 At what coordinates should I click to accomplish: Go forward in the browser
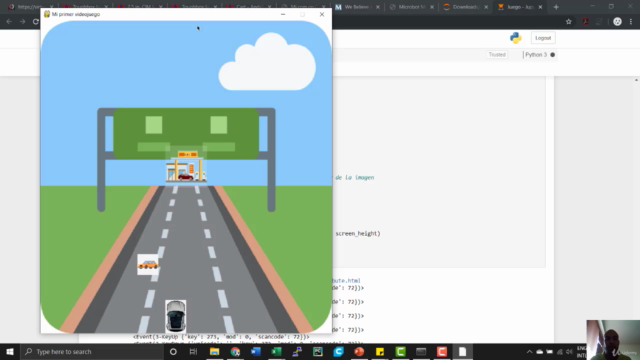click(22, 22)
